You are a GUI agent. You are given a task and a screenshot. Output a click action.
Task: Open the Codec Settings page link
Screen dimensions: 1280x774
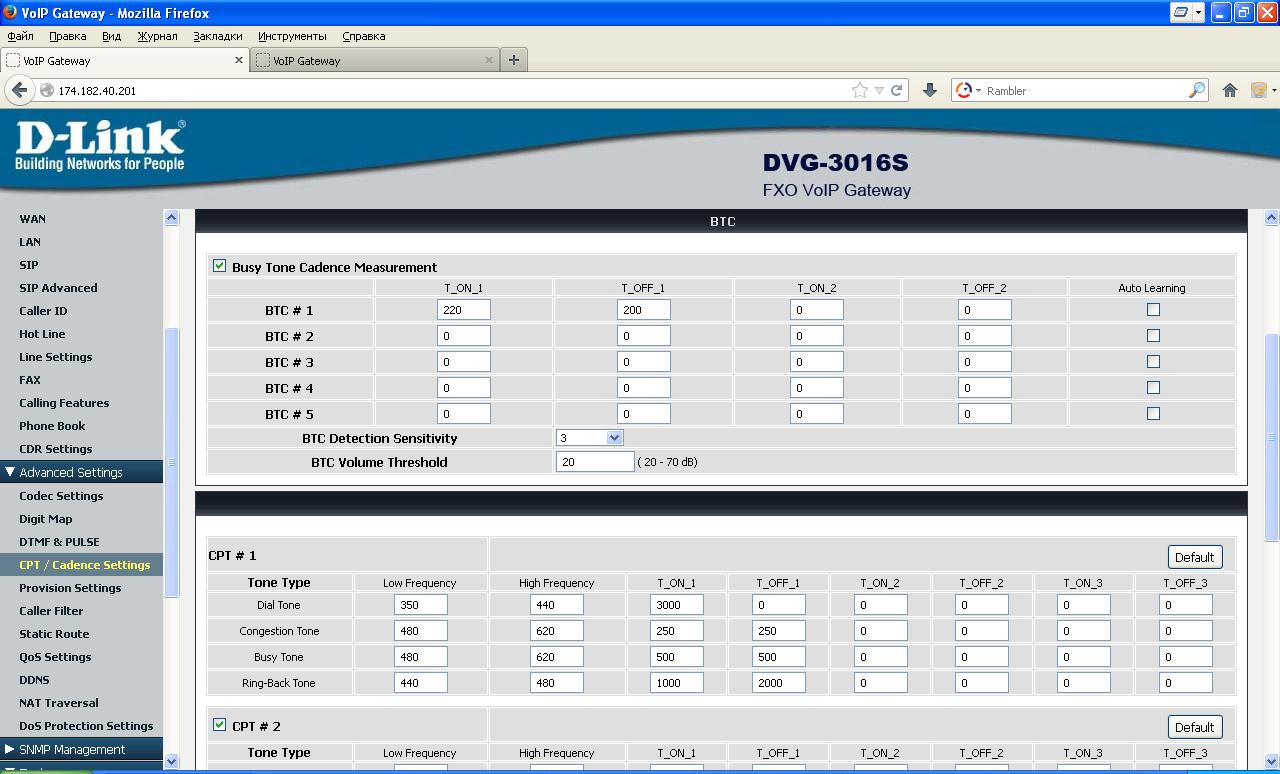(61, 496)
